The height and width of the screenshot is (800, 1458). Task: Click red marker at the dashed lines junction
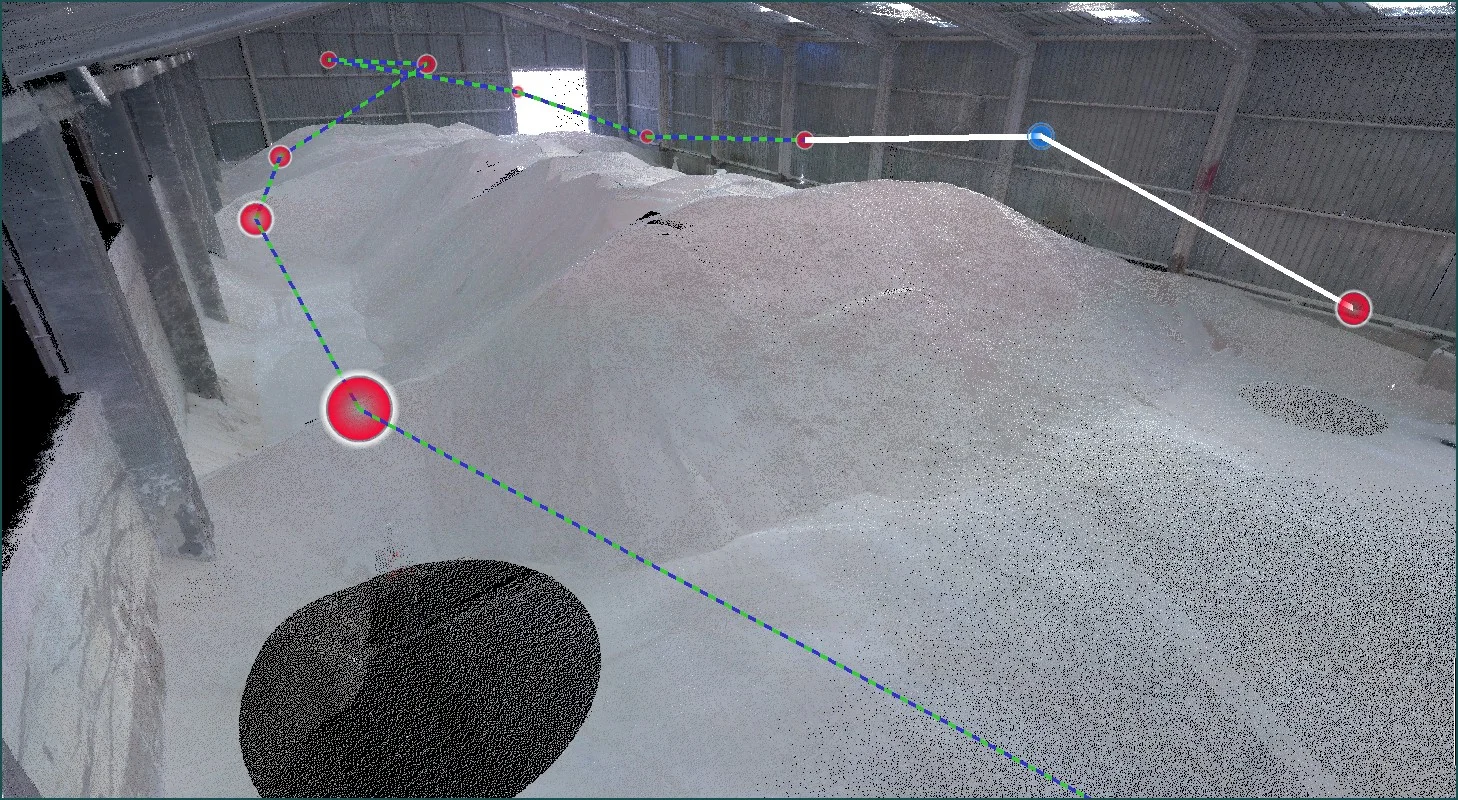click(x=426, y=65)
